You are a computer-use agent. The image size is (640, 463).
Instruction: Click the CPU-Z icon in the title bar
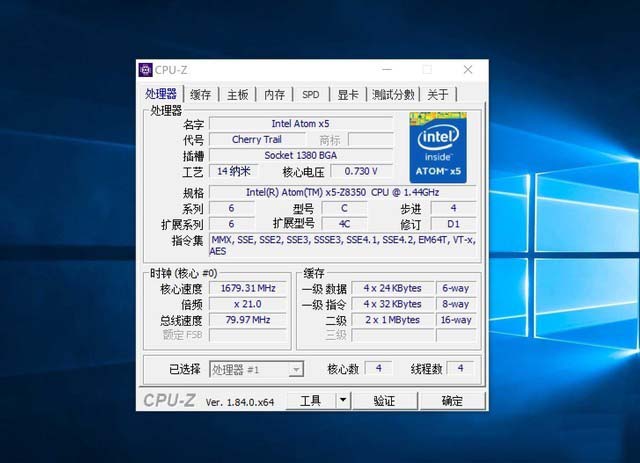[x=145, y=70]
